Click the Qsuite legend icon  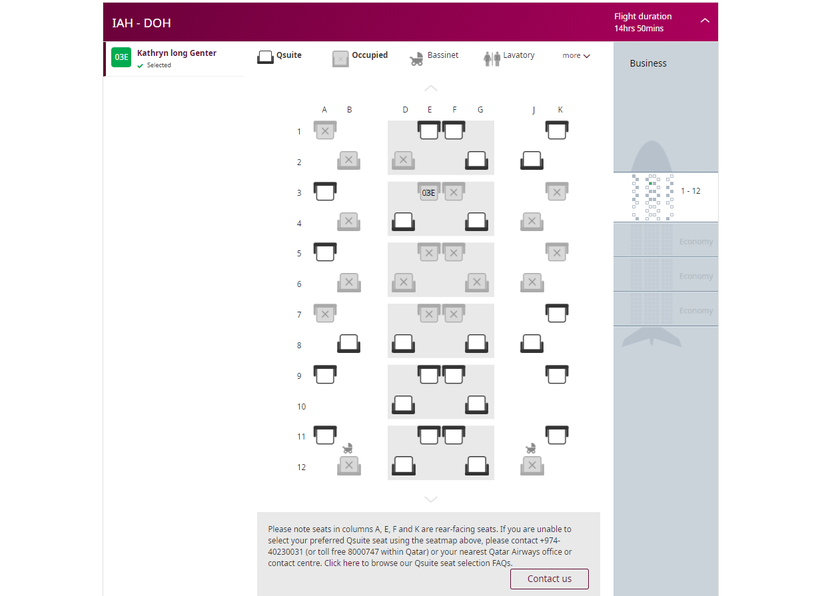[265, 57]
